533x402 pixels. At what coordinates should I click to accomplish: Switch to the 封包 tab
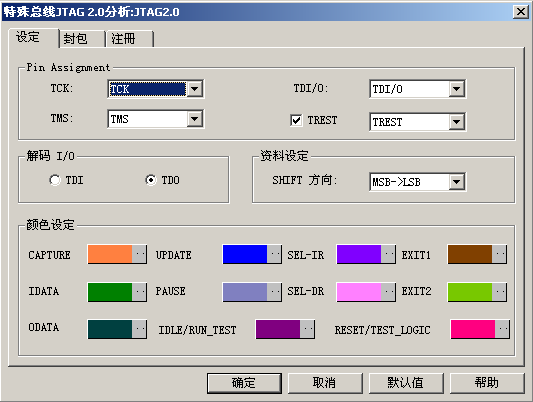(82, 39)
